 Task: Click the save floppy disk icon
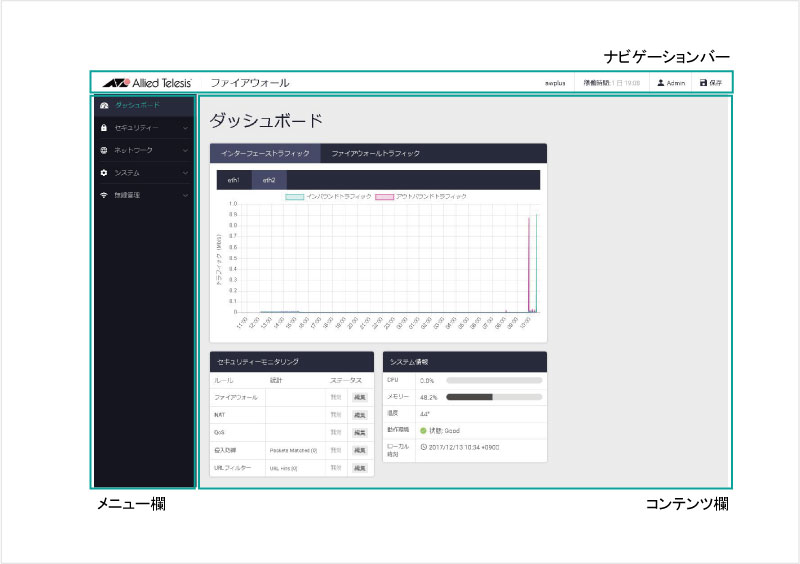click(703, 83)
